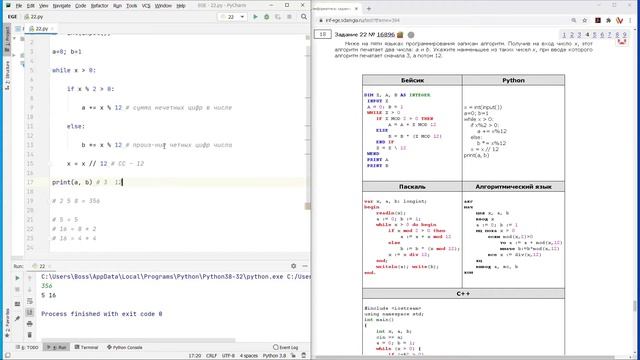The image size is (640, 360).
Task: Open a new browser tab with plus
Action: click(369, 8)
